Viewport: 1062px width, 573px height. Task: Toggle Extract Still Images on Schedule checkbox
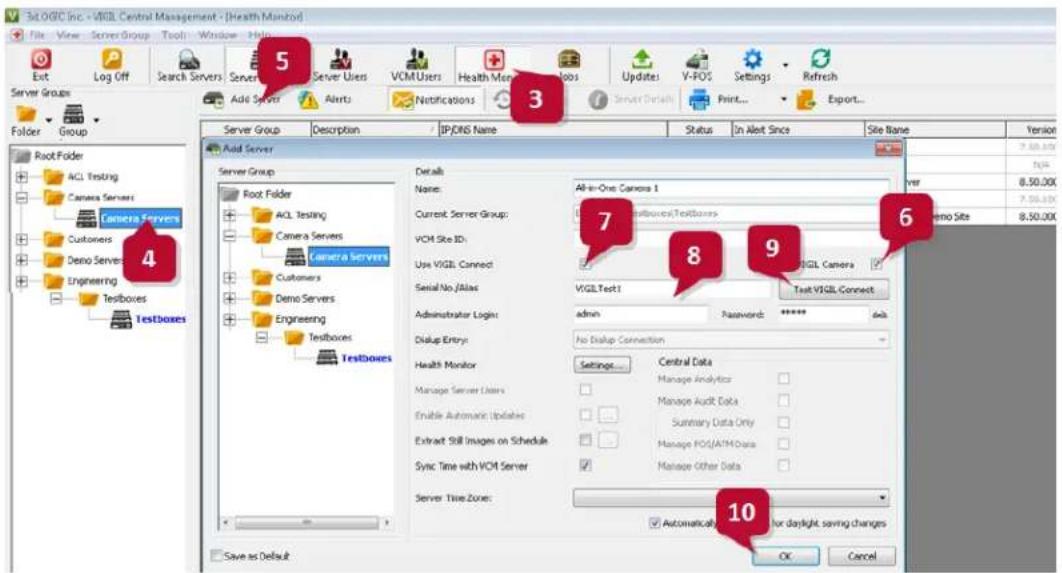point(586,440)
